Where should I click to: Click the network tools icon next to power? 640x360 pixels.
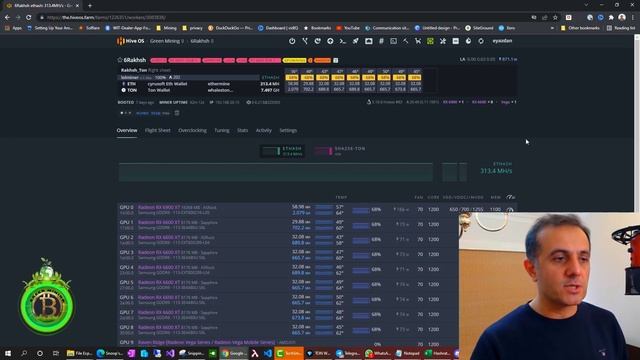tap(305, 41)
